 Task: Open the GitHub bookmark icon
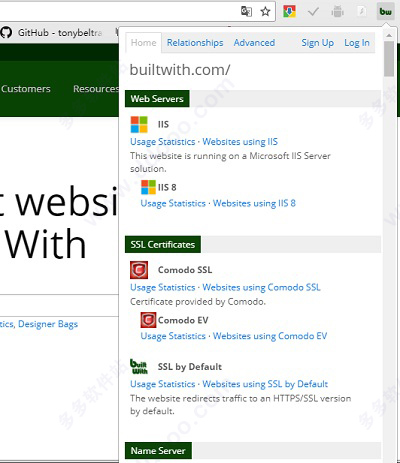point(6,32)
